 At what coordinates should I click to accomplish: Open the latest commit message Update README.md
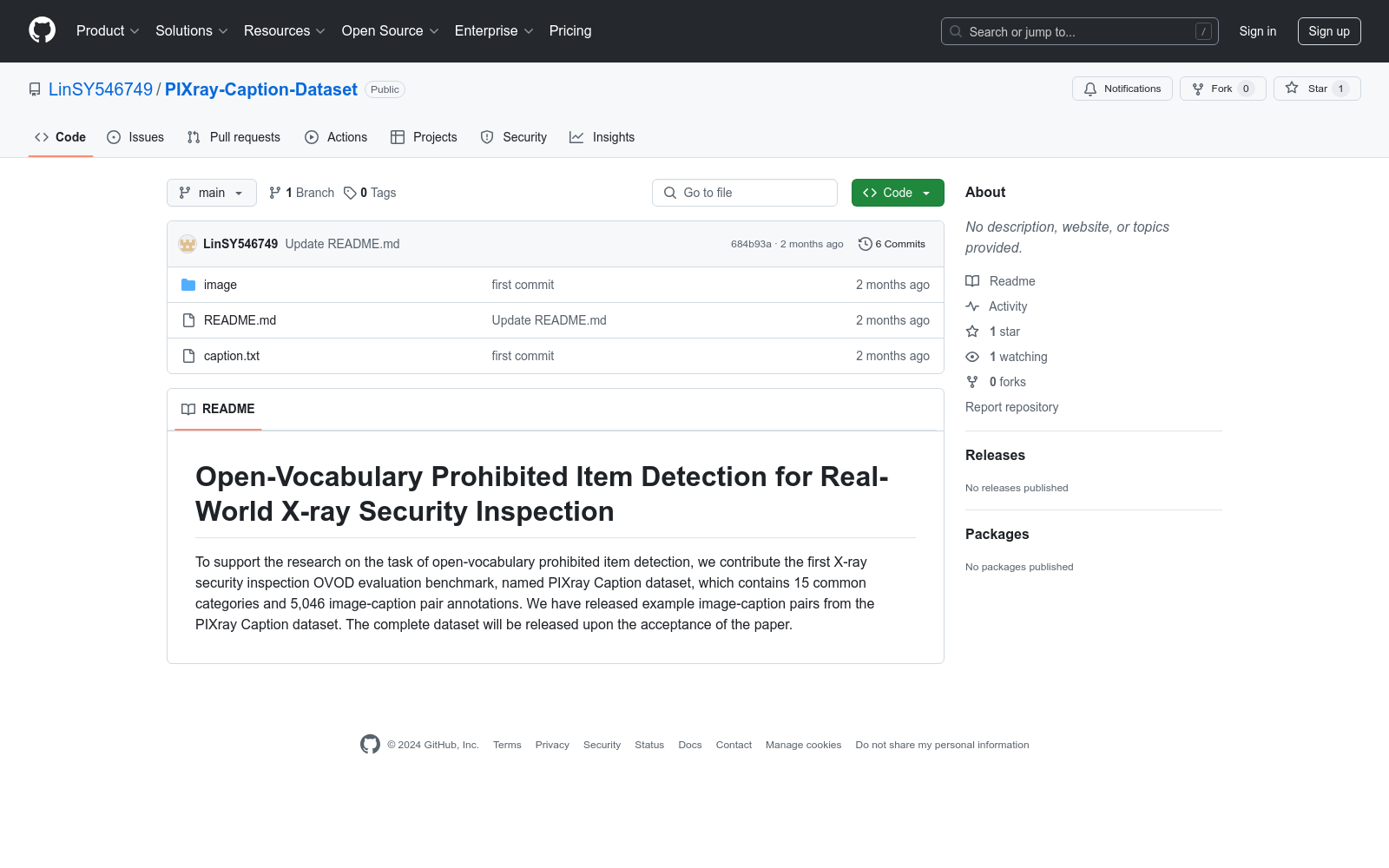click(x=342, y=244)
